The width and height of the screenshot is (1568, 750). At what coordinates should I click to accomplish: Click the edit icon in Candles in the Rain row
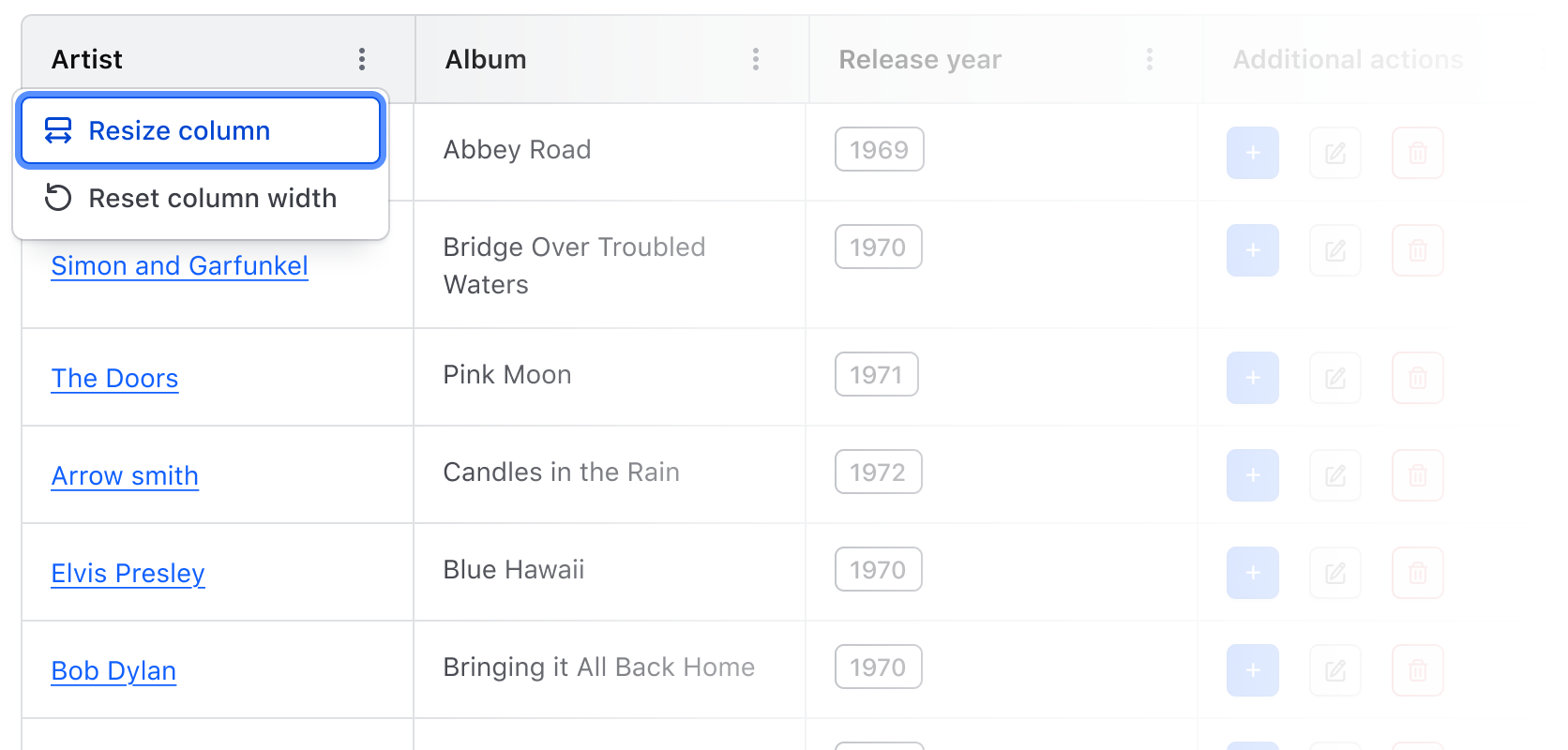click(1334, 475)
